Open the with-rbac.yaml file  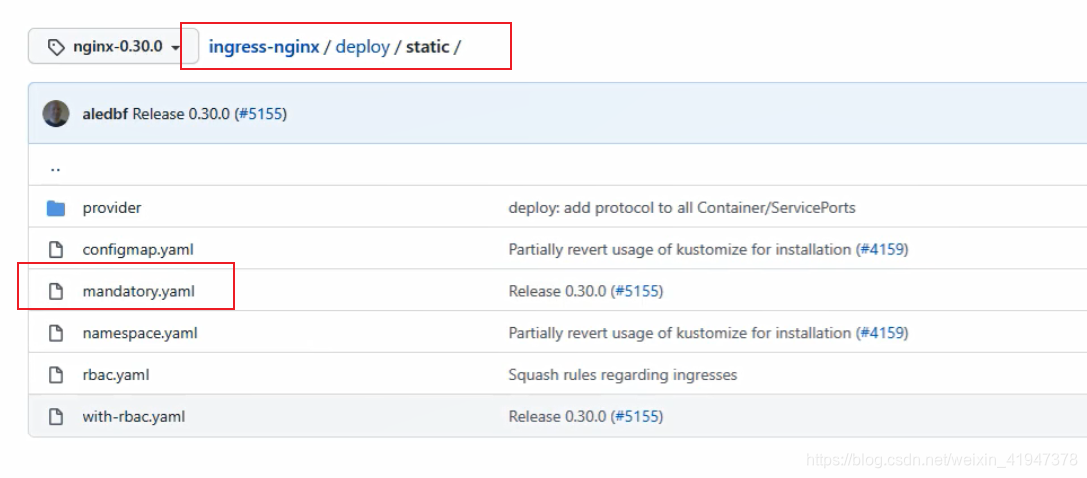[133, 417]
